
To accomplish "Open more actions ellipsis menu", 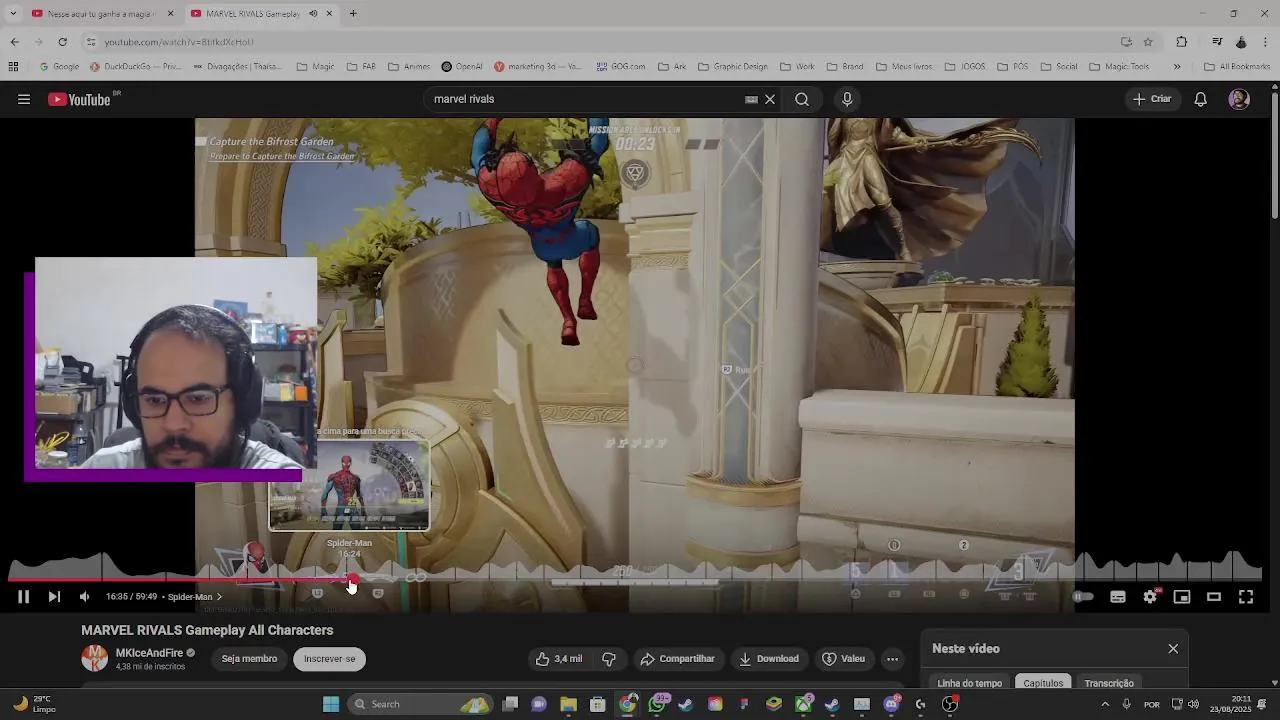I will pyautogui.click(x=892, y=659).
